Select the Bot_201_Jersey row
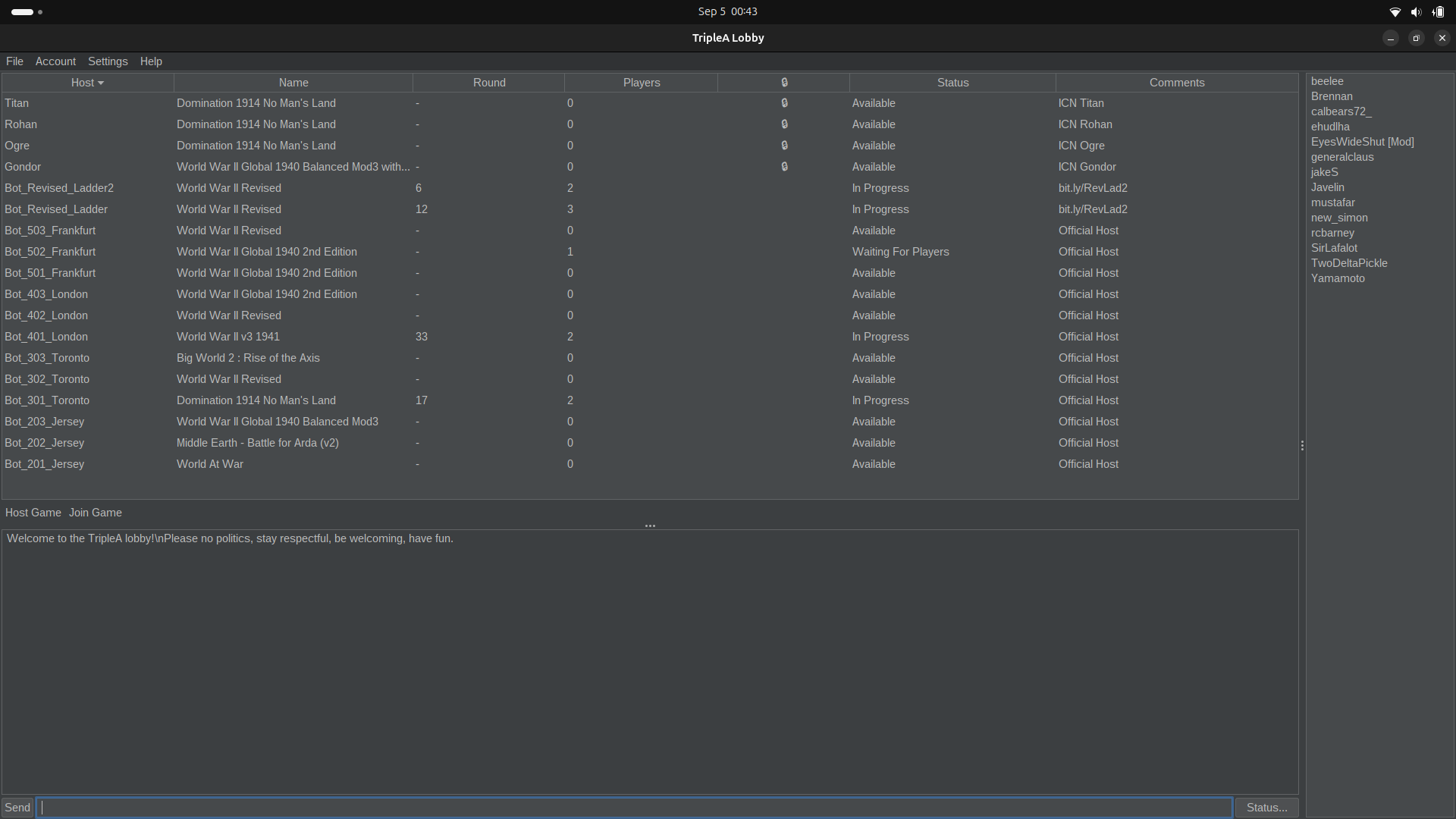This screenshot has height=819, width=1456. click(x=650, y=464)
